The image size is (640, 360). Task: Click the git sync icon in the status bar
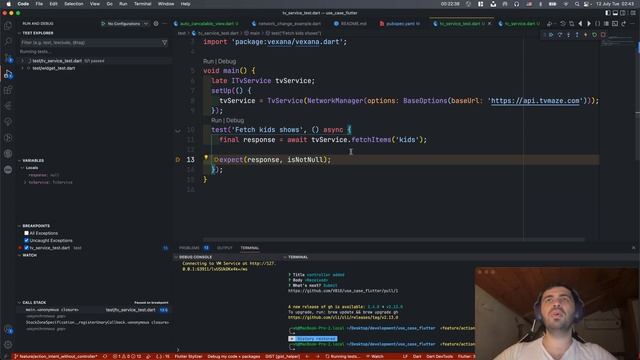click(x=105, y=356)
